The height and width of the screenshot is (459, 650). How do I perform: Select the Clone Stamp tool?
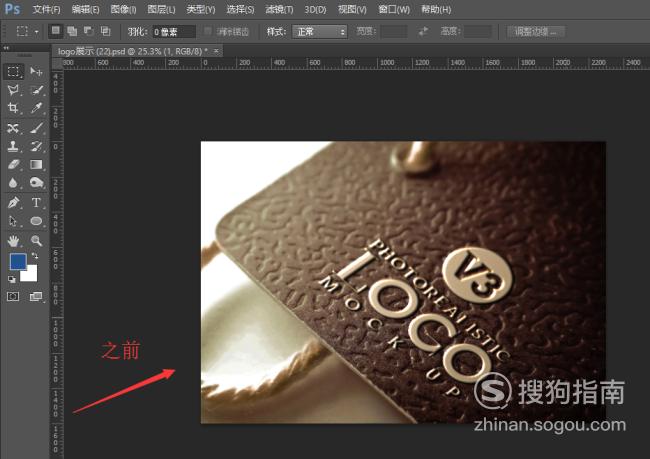13,146
